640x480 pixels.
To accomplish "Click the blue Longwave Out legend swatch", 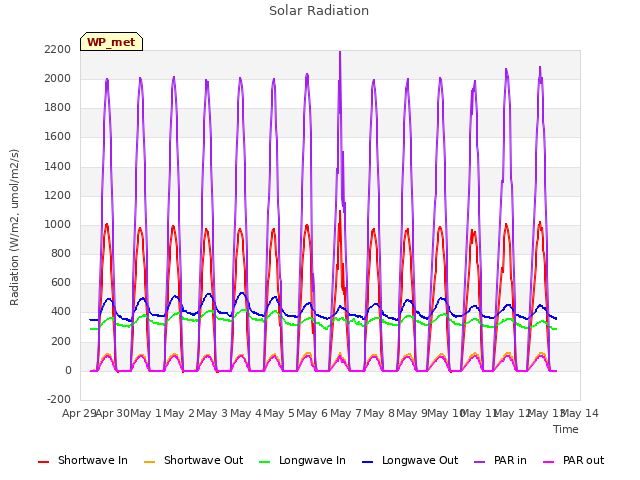I will (x=368, y=462).
